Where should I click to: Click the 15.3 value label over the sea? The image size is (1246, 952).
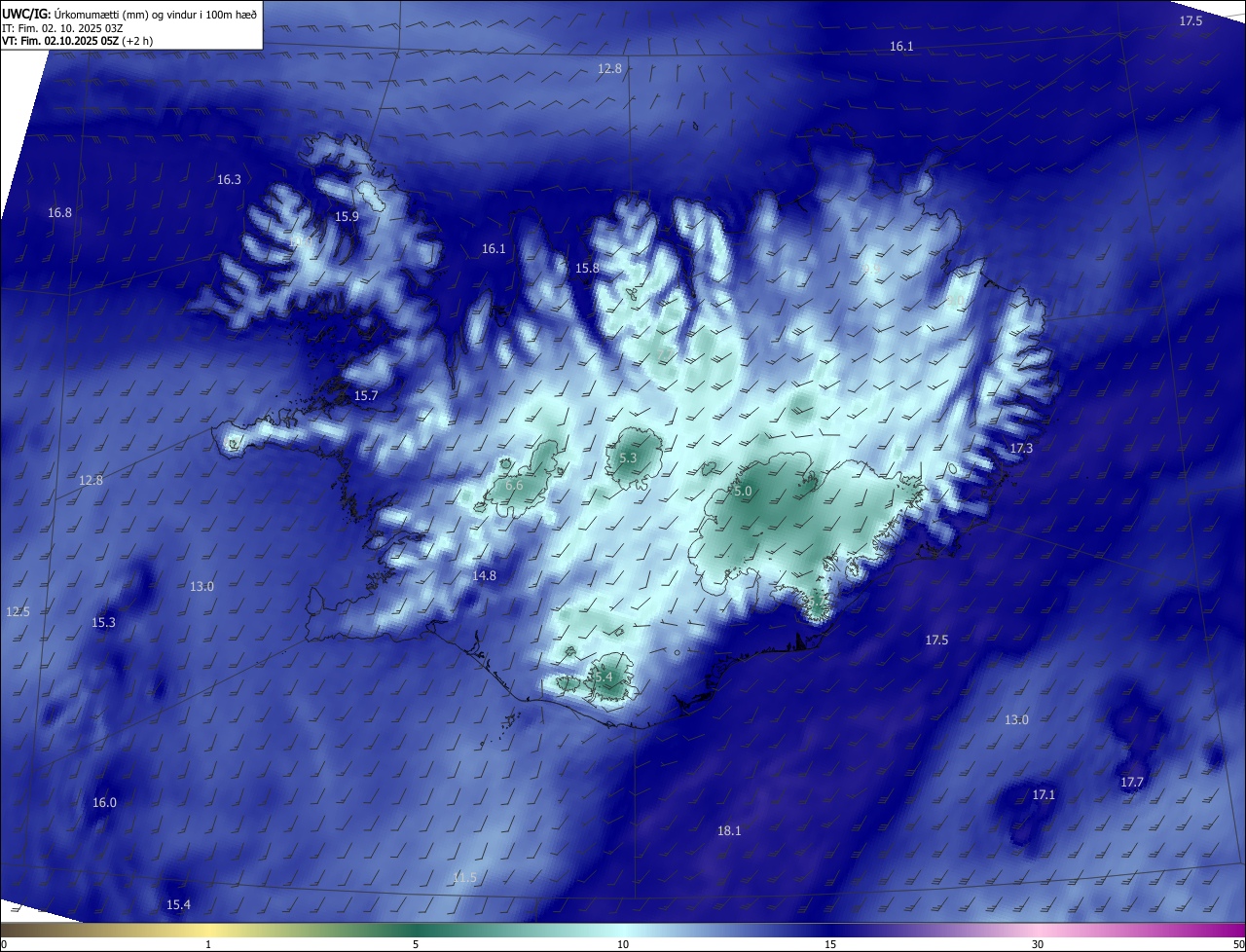pyautogui.click(x=103, y=622)
